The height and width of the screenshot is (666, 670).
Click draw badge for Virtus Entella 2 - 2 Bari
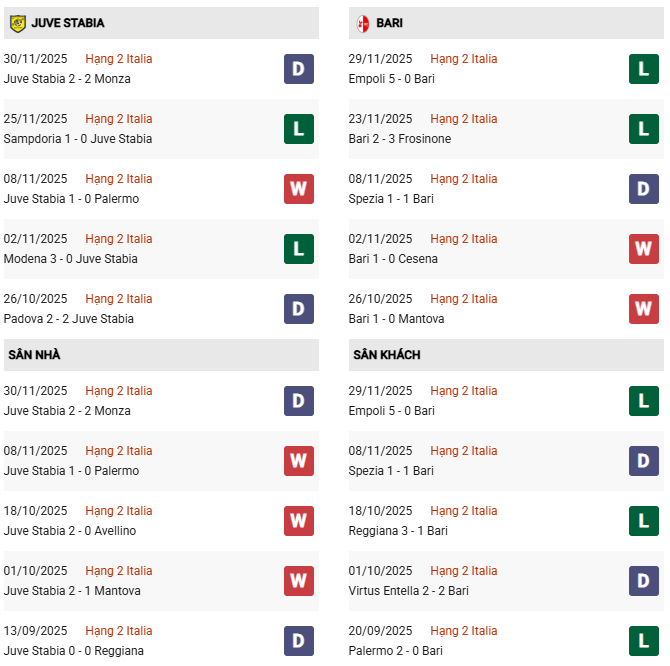[x=643, y=581]
